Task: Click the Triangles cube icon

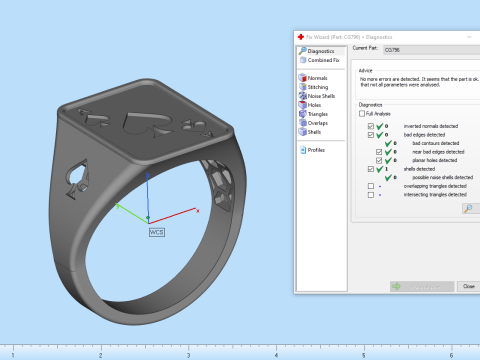Action: (303, 114)
